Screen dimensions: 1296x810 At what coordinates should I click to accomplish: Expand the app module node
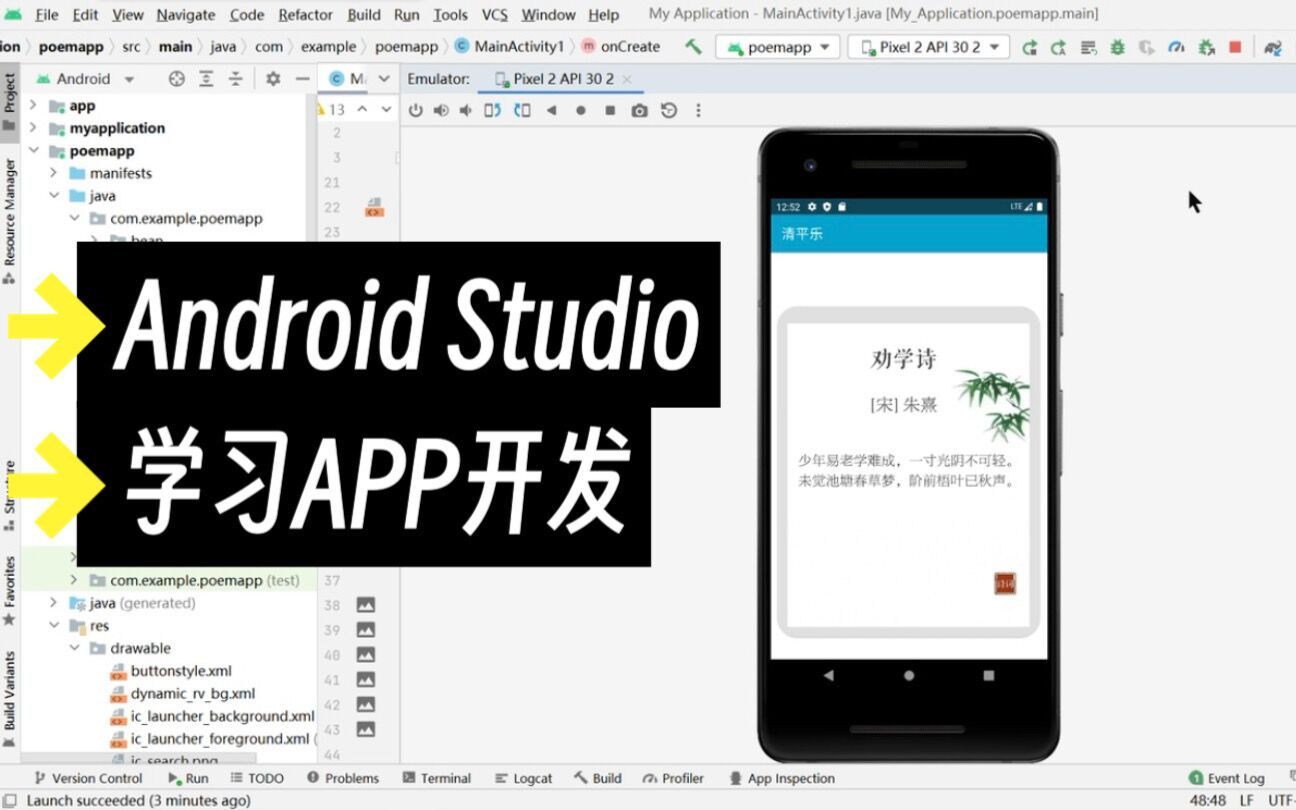[33, 105]
